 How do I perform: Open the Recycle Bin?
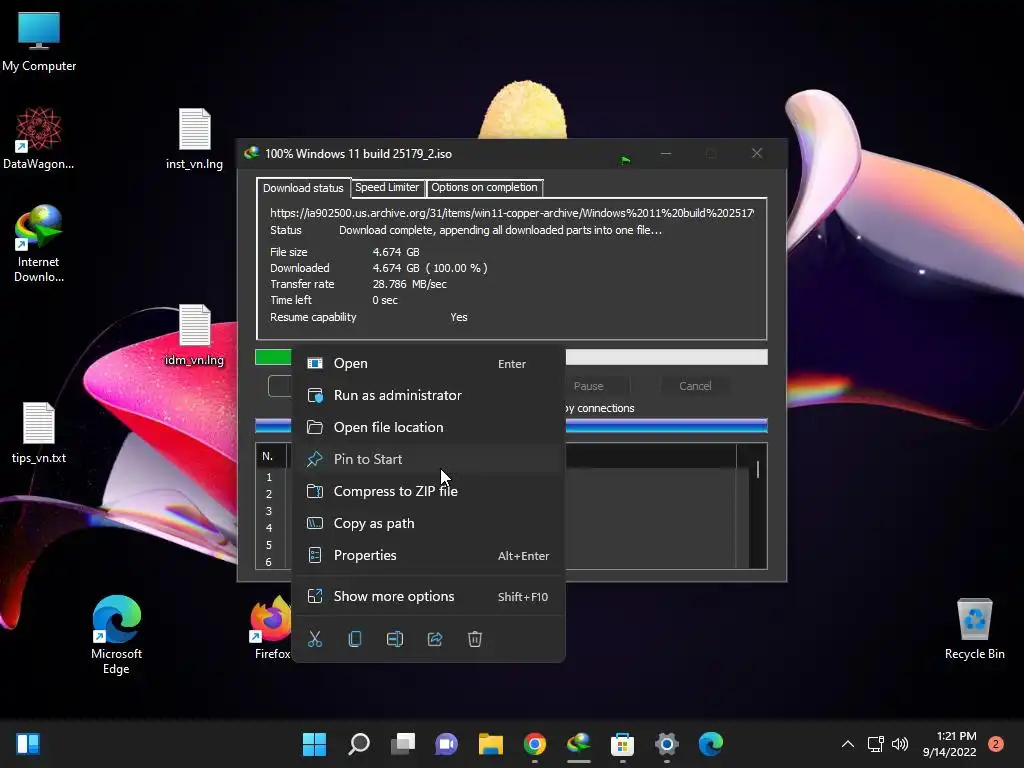974,628
